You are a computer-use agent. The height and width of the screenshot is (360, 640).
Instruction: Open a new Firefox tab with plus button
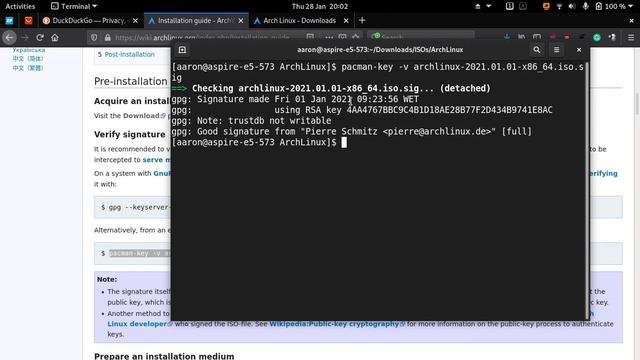click(x=362, y=20)
